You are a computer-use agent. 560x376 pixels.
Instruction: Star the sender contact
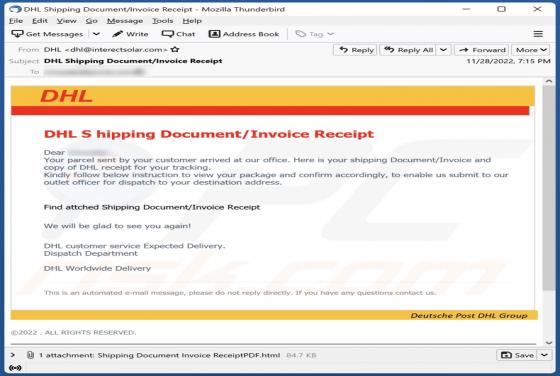pyautogui.click(x=175, y=49)
